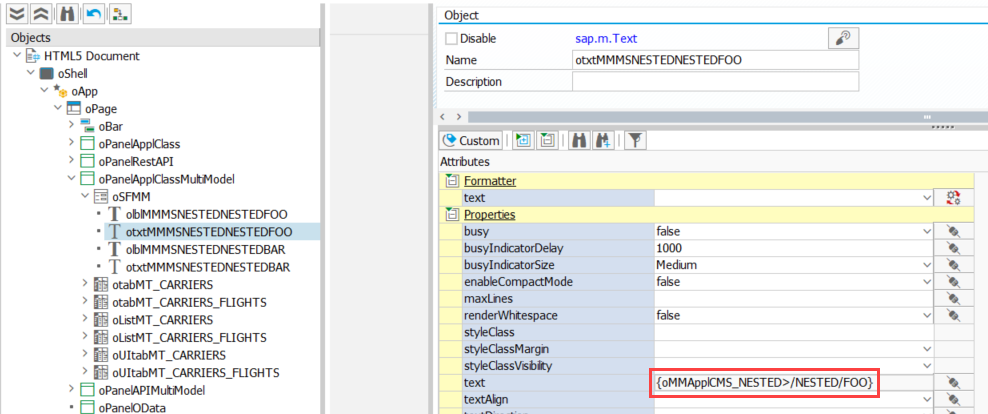
Task: Expand all nodes with double-down arrow button
Action: coord(16,13)
